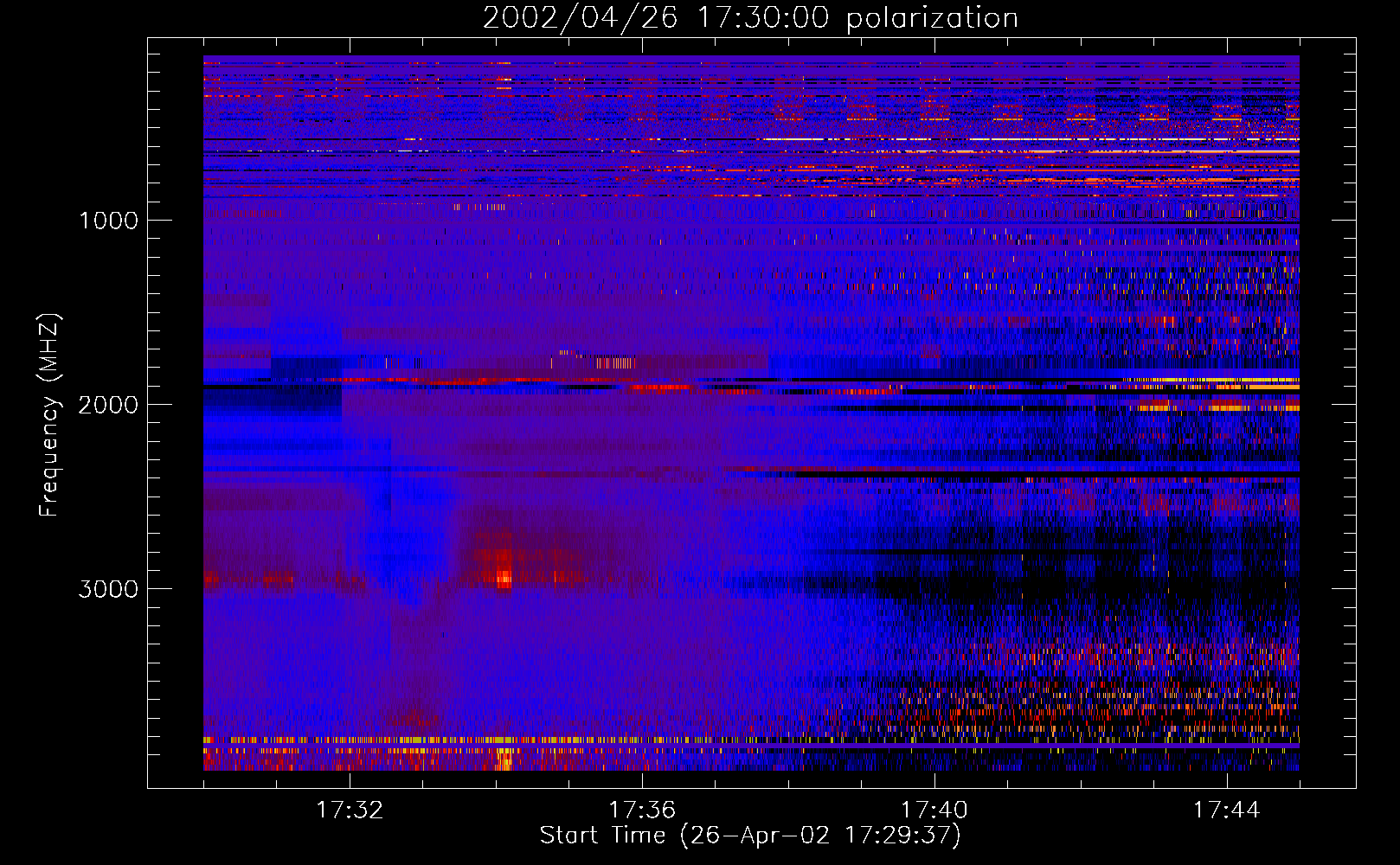Select the 'Frequency (MHZ)' axis label
This screenshot has height=865, width=1400.
click(48, 416)
